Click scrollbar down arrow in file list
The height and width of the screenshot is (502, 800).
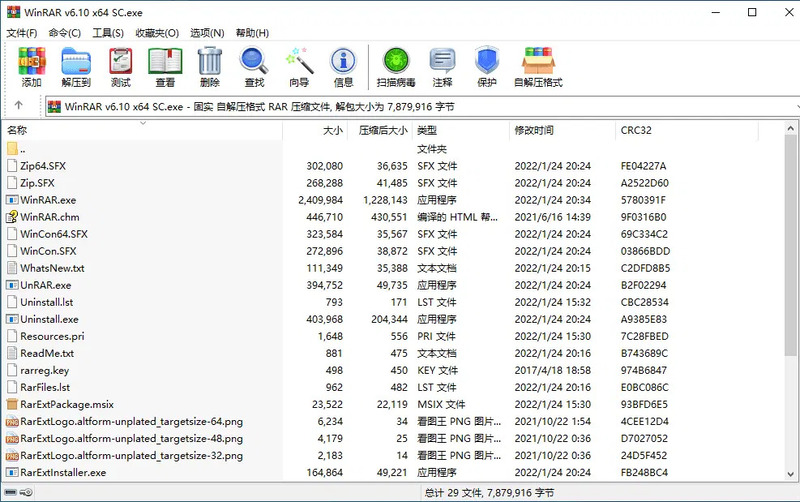pyautogui.click(x=790, y=474)
